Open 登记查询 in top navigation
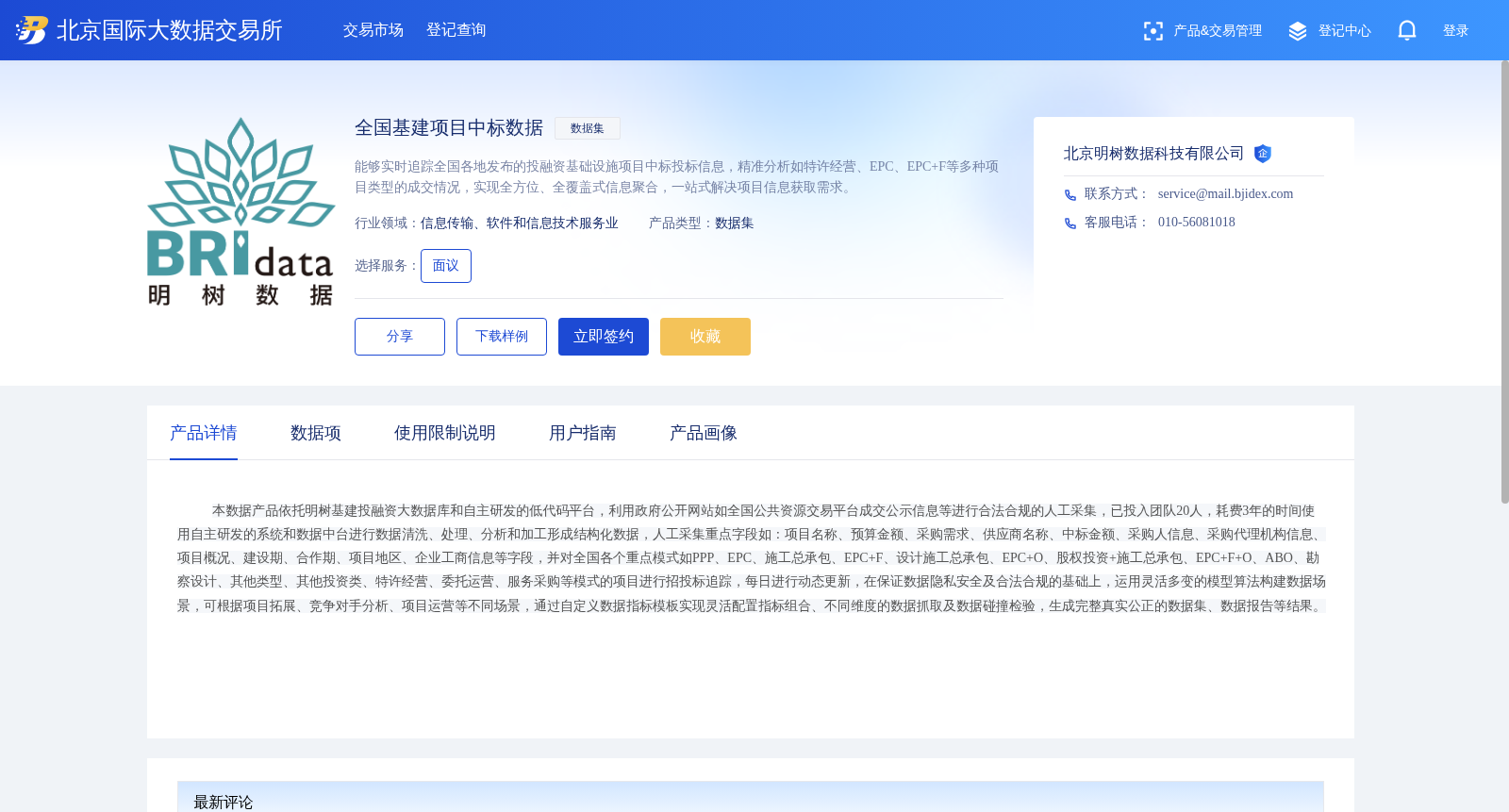 click(x=456, y=30)
